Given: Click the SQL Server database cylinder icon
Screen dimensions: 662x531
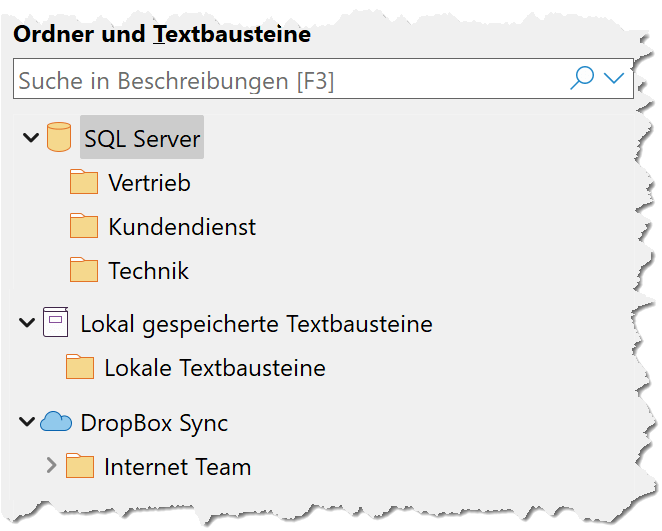Looking at the screenshot, I should [x=59, y=137].
